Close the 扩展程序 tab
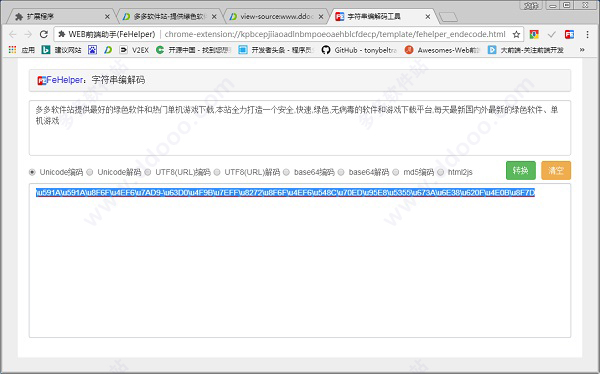The width and height of the screenshot is (600, 374). (107, 17)
